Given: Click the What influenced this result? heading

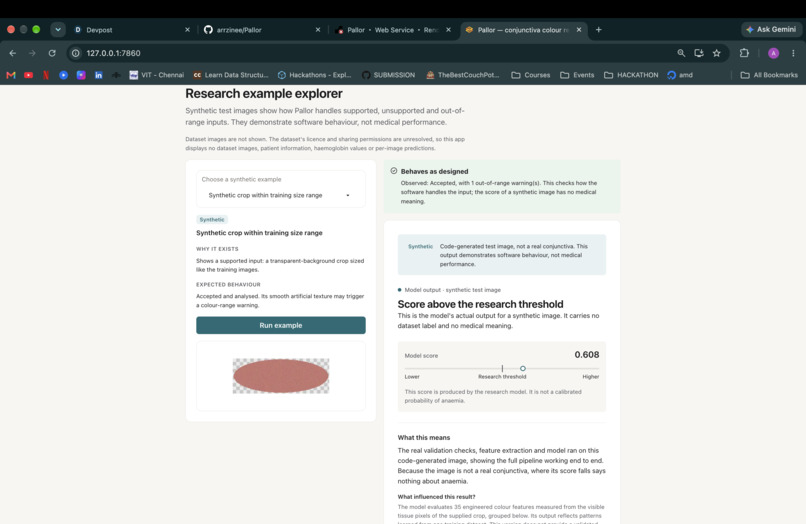Looking at the screenshot, I should pos(436,497).
